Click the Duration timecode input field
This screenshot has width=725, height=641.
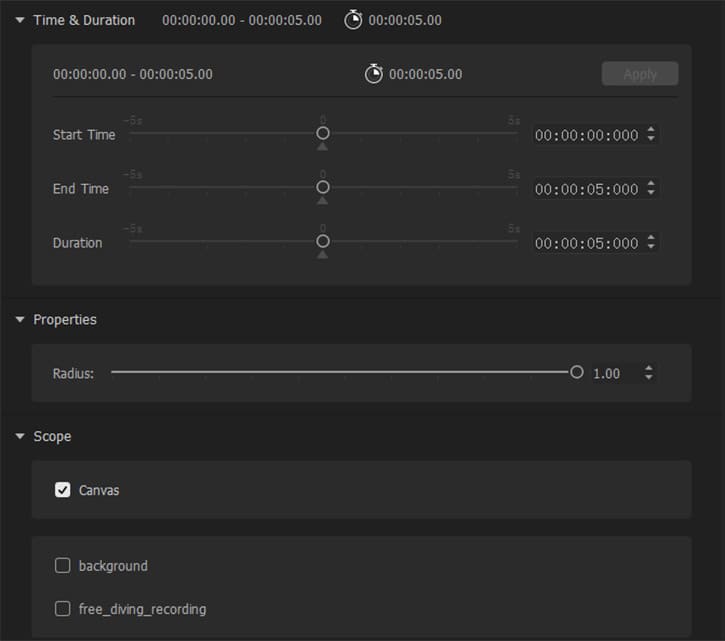tap(586, 243)
